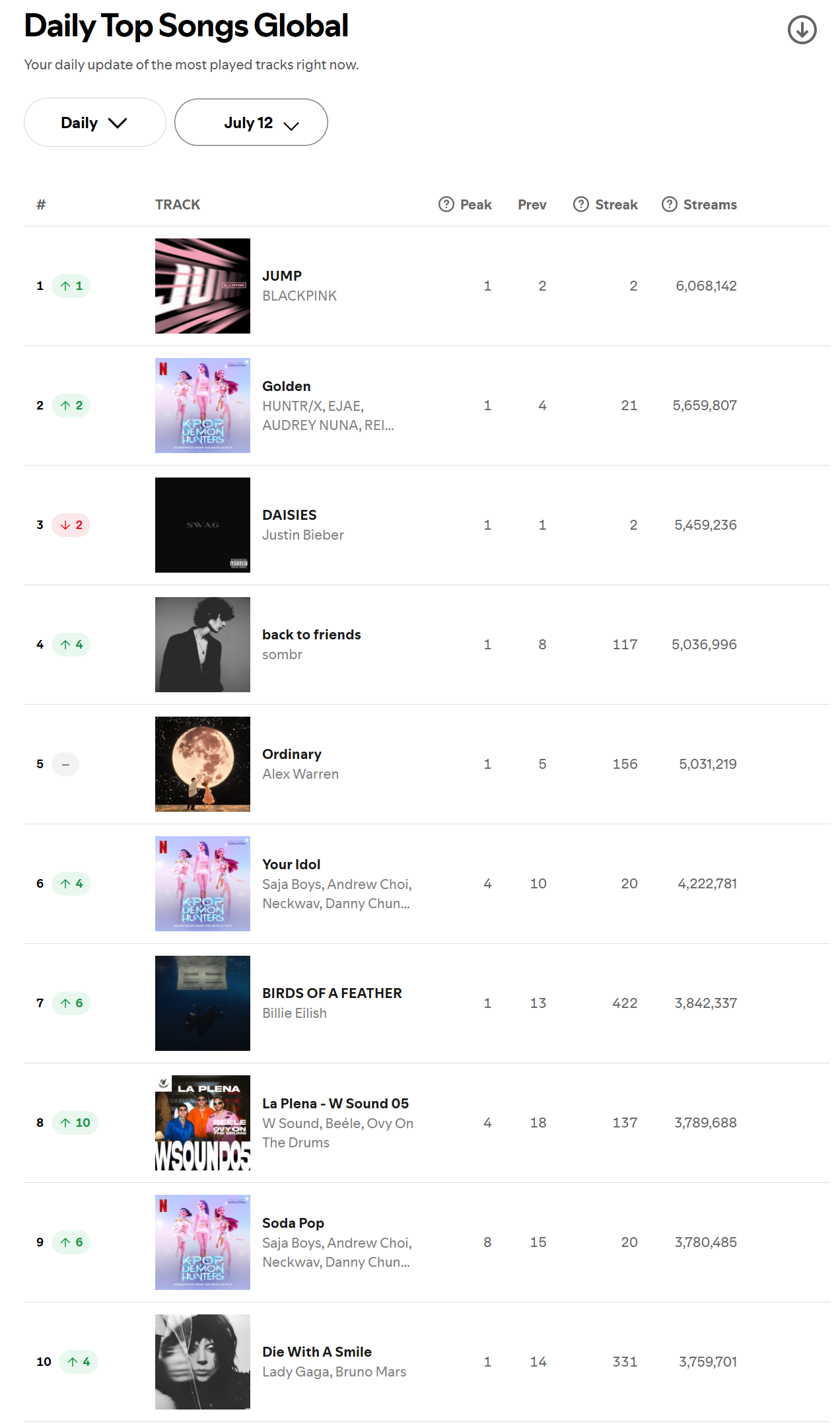This screenshot has width=840, height=1428.
Task: Go to the BLACKPINK artist link
Action: pyautogui.click(x=300, y=296)
